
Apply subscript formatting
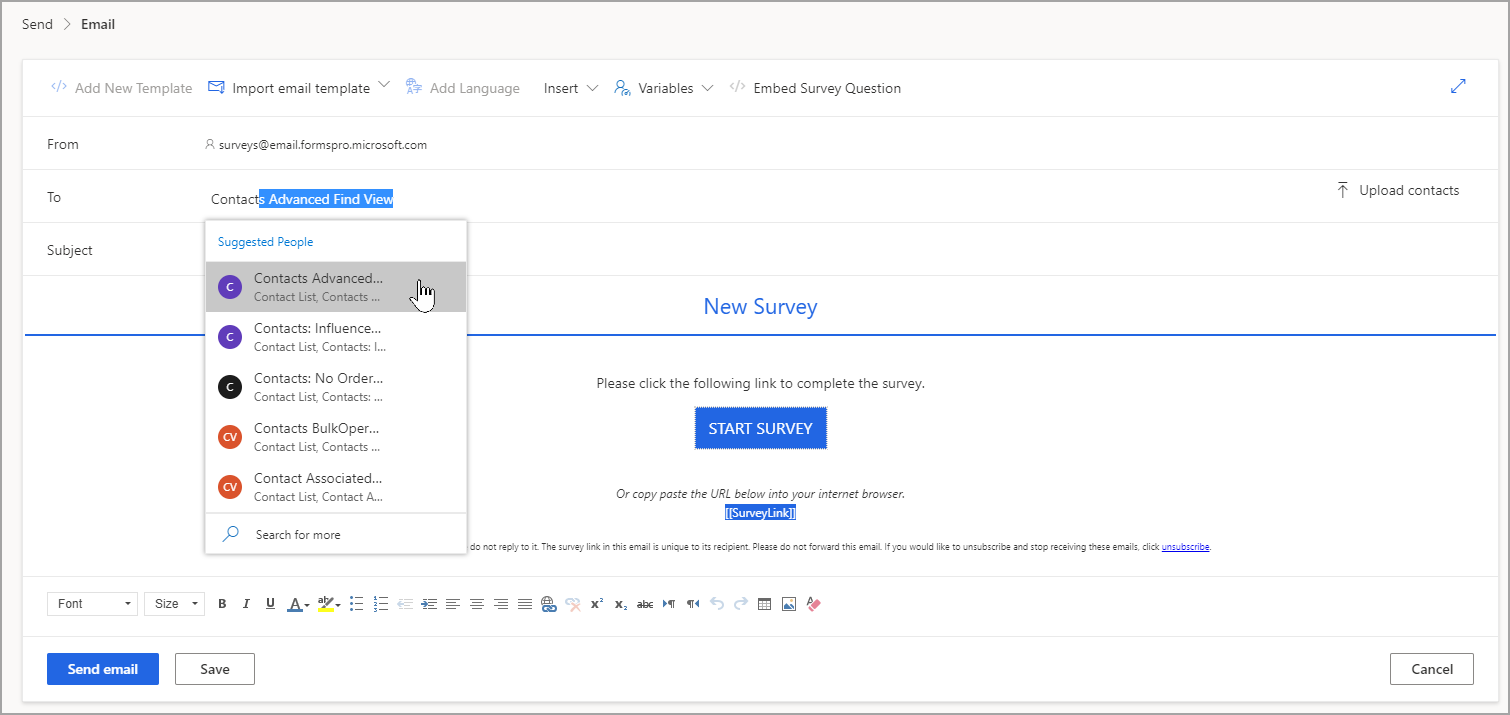pos(621,604)
